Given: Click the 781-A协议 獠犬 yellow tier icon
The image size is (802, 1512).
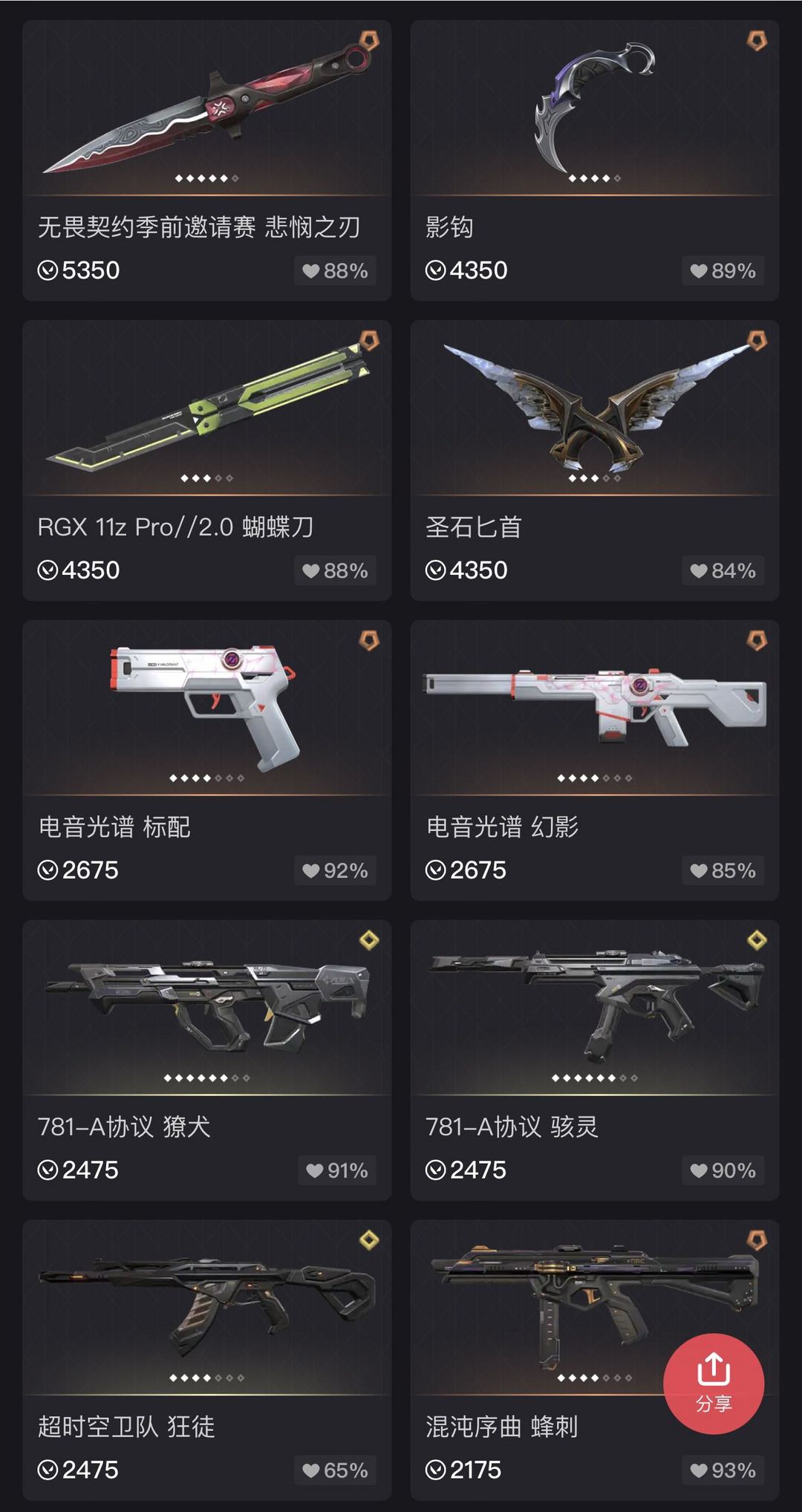Looking at the screenshot, I should pyautogui.click(x=369, y=941).
